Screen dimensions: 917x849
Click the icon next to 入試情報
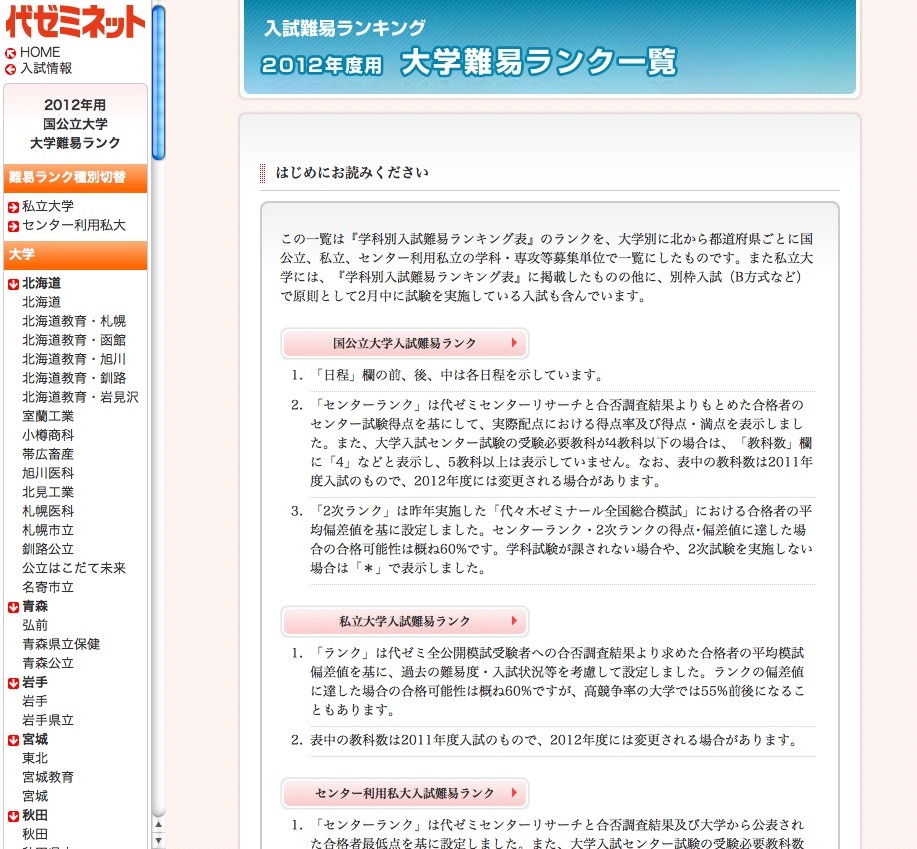point(10,68)
